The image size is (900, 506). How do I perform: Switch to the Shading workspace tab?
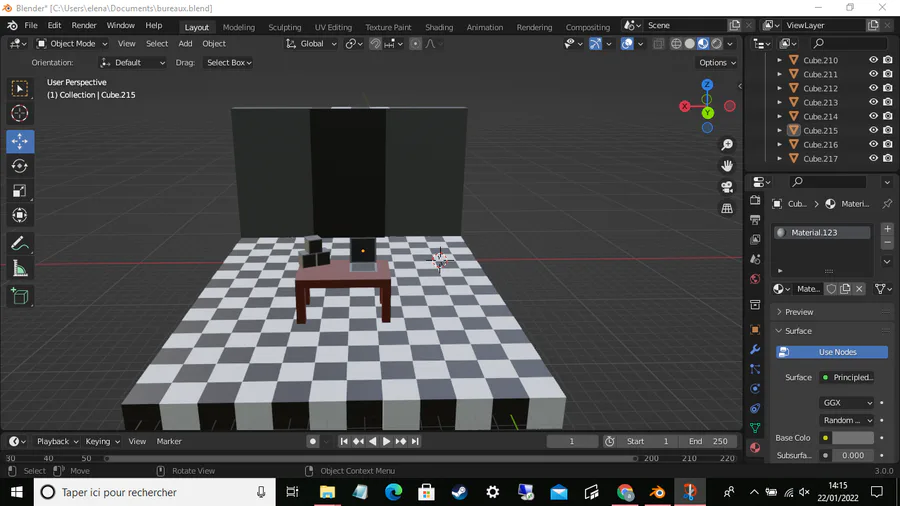[x=439, y=27]
